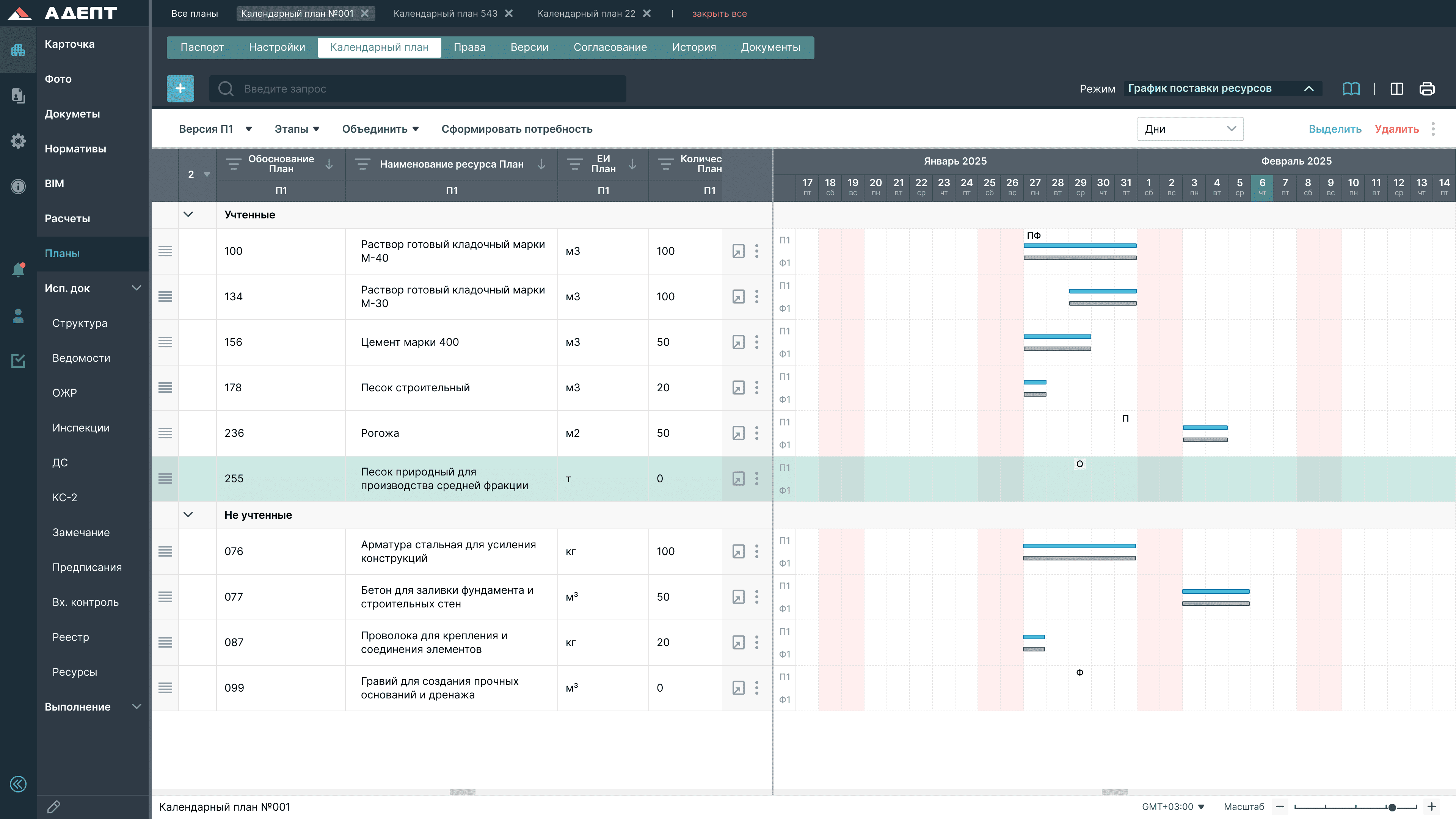The image size is (1456, 819).
Task: Collapse the Не учтенные group
Action: point(188,515)
